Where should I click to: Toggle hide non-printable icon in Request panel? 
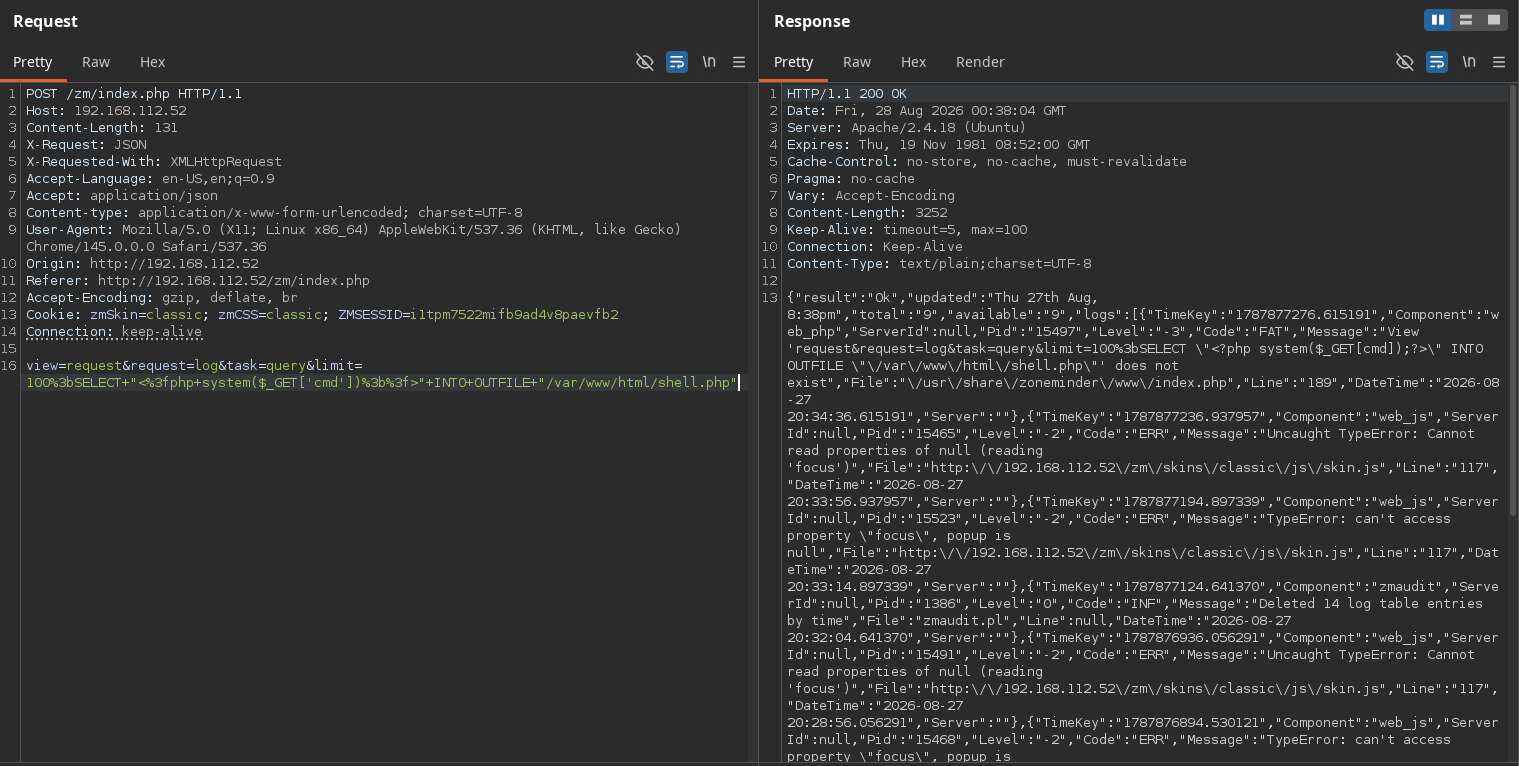(x=645, y=62)
